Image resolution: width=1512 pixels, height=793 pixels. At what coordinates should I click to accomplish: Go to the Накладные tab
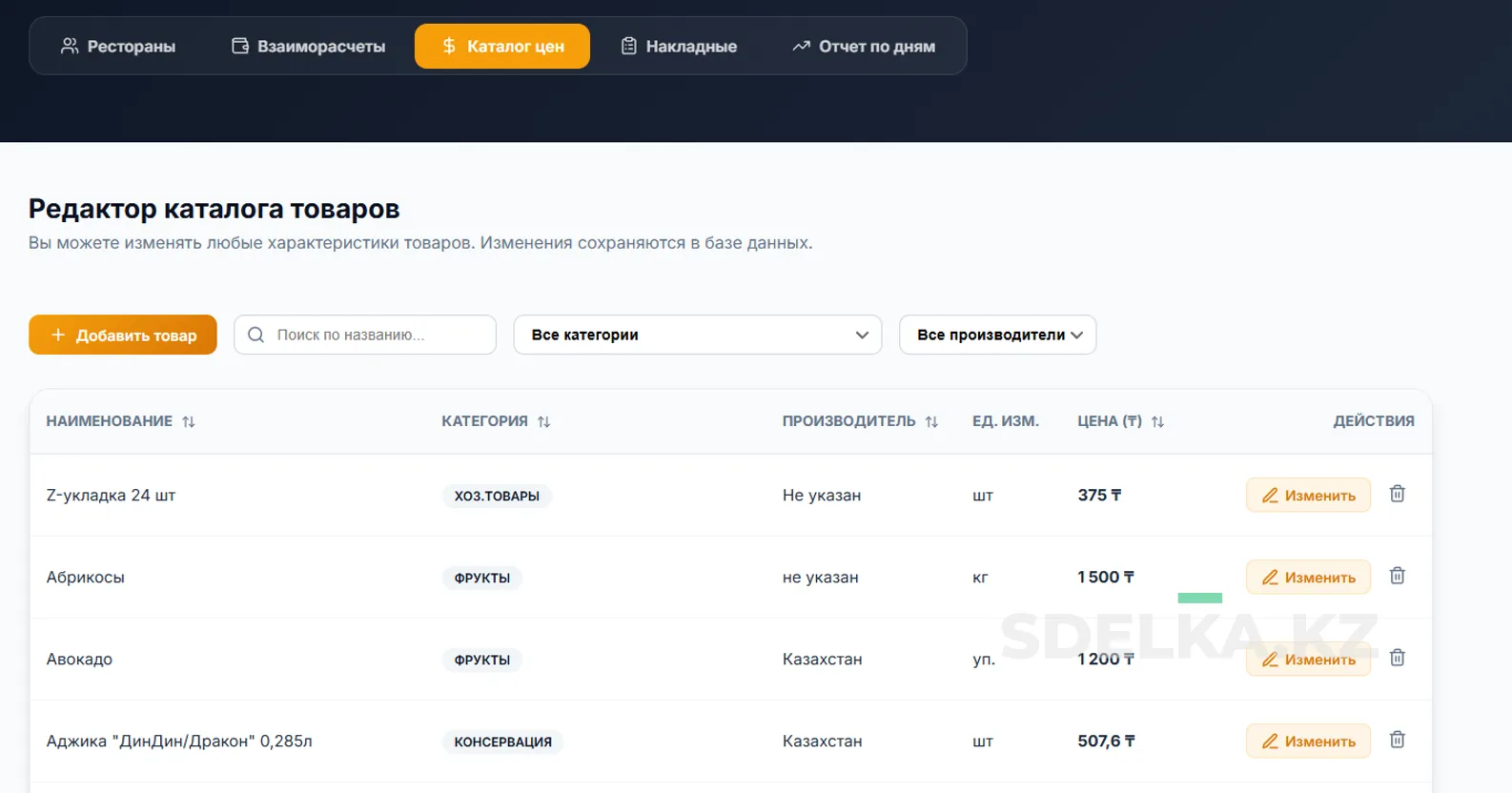tap(679, 46)
